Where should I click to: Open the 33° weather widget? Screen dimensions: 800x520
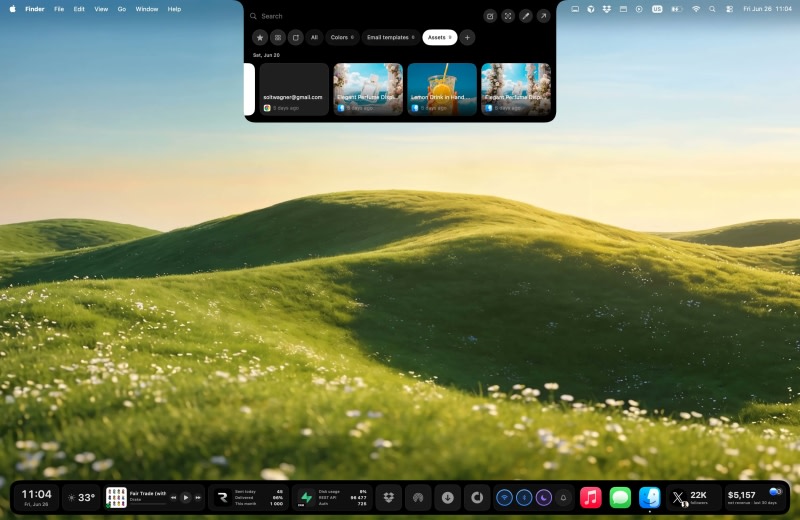[x=82, y=497]
